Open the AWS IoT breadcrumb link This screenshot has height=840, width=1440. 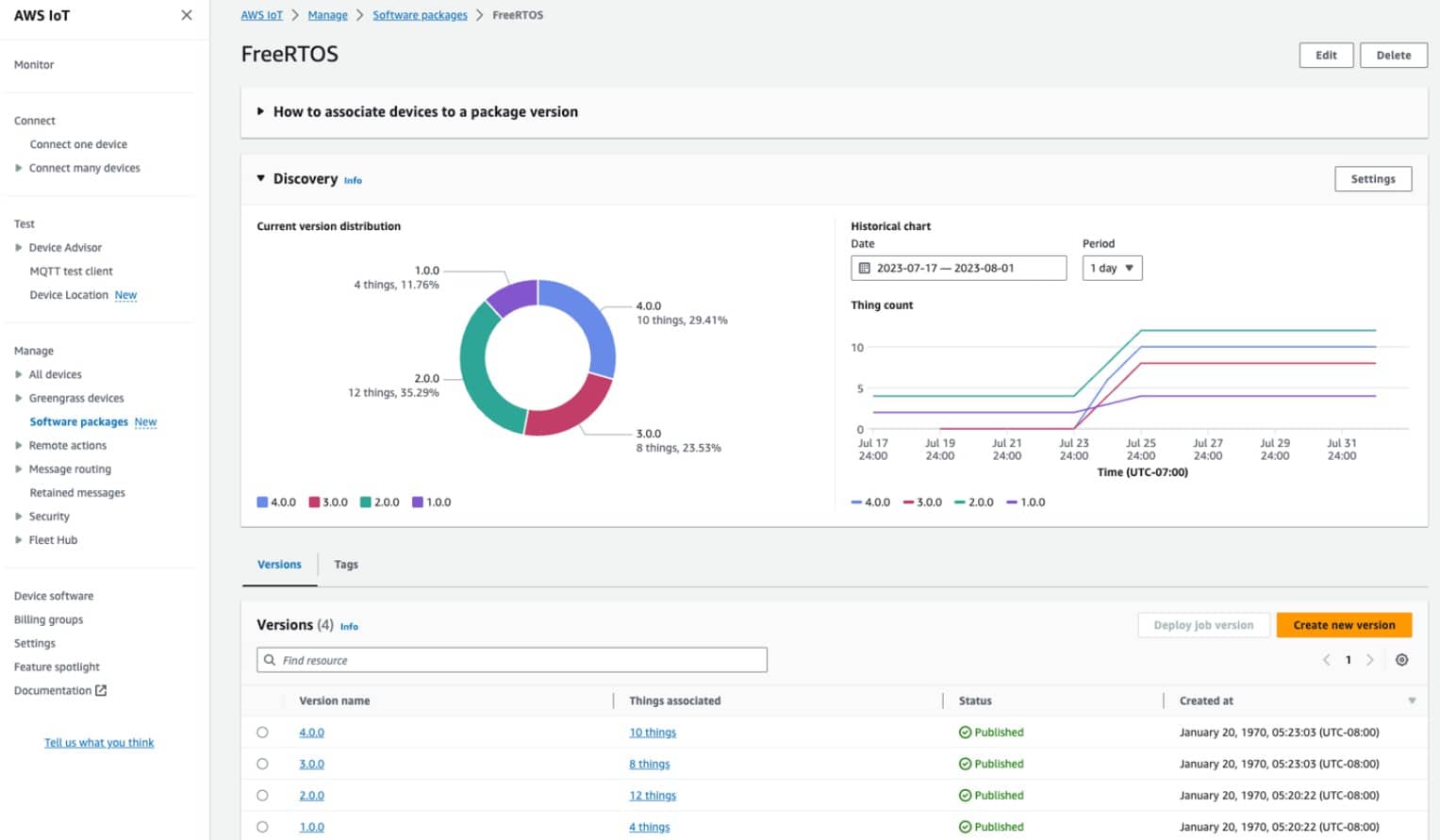[261, 15]
